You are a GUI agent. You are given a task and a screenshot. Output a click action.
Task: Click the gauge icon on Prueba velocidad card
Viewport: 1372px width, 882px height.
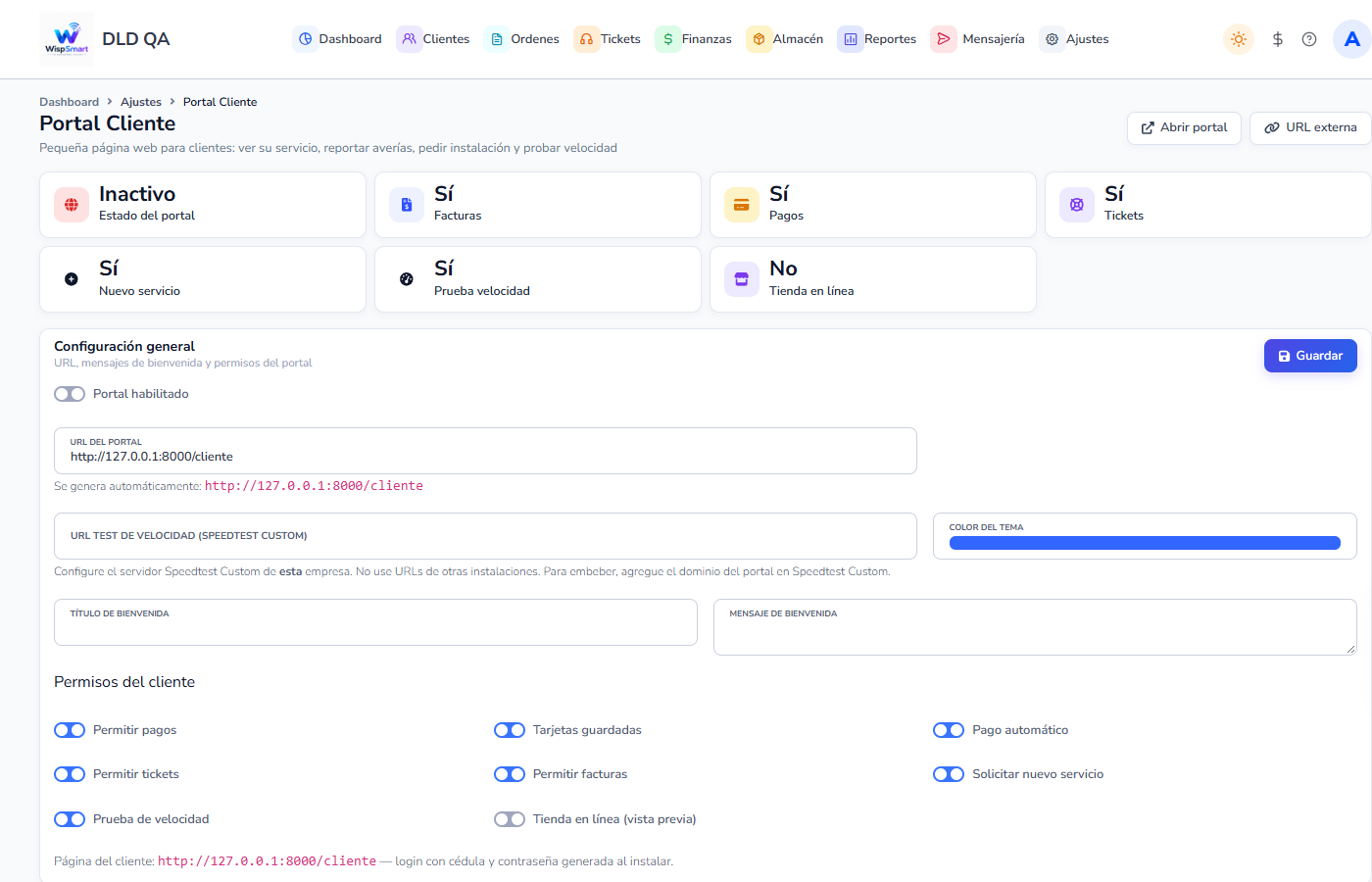pos(407,279)
